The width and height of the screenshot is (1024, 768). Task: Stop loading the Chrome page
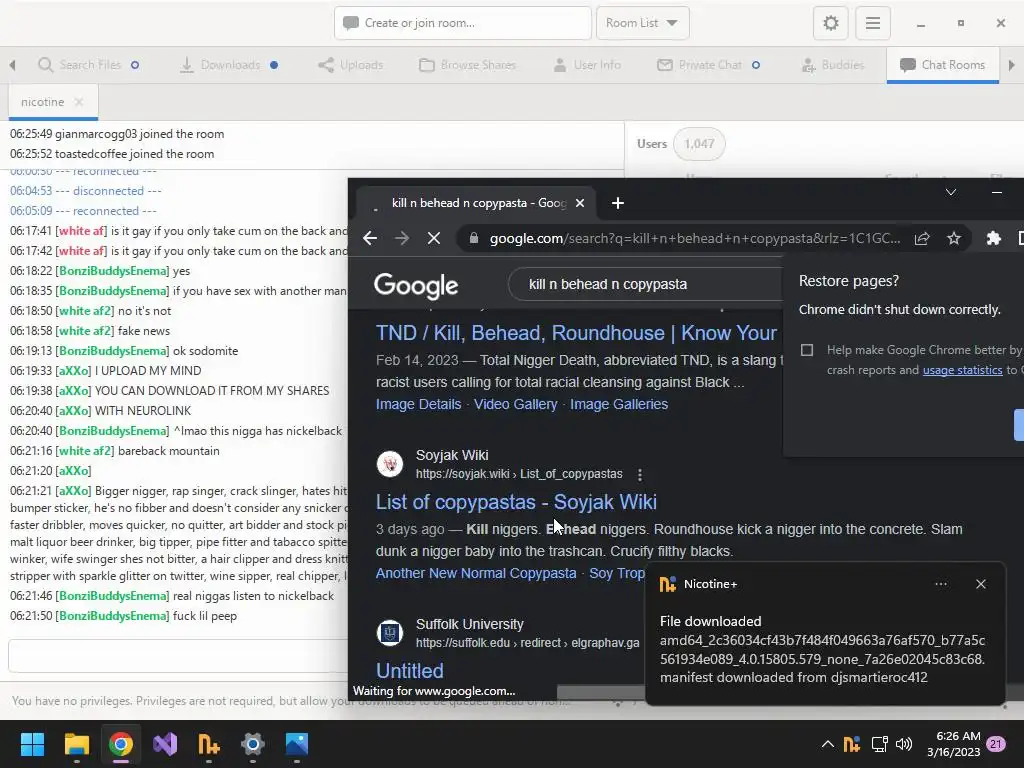point(434,238)
